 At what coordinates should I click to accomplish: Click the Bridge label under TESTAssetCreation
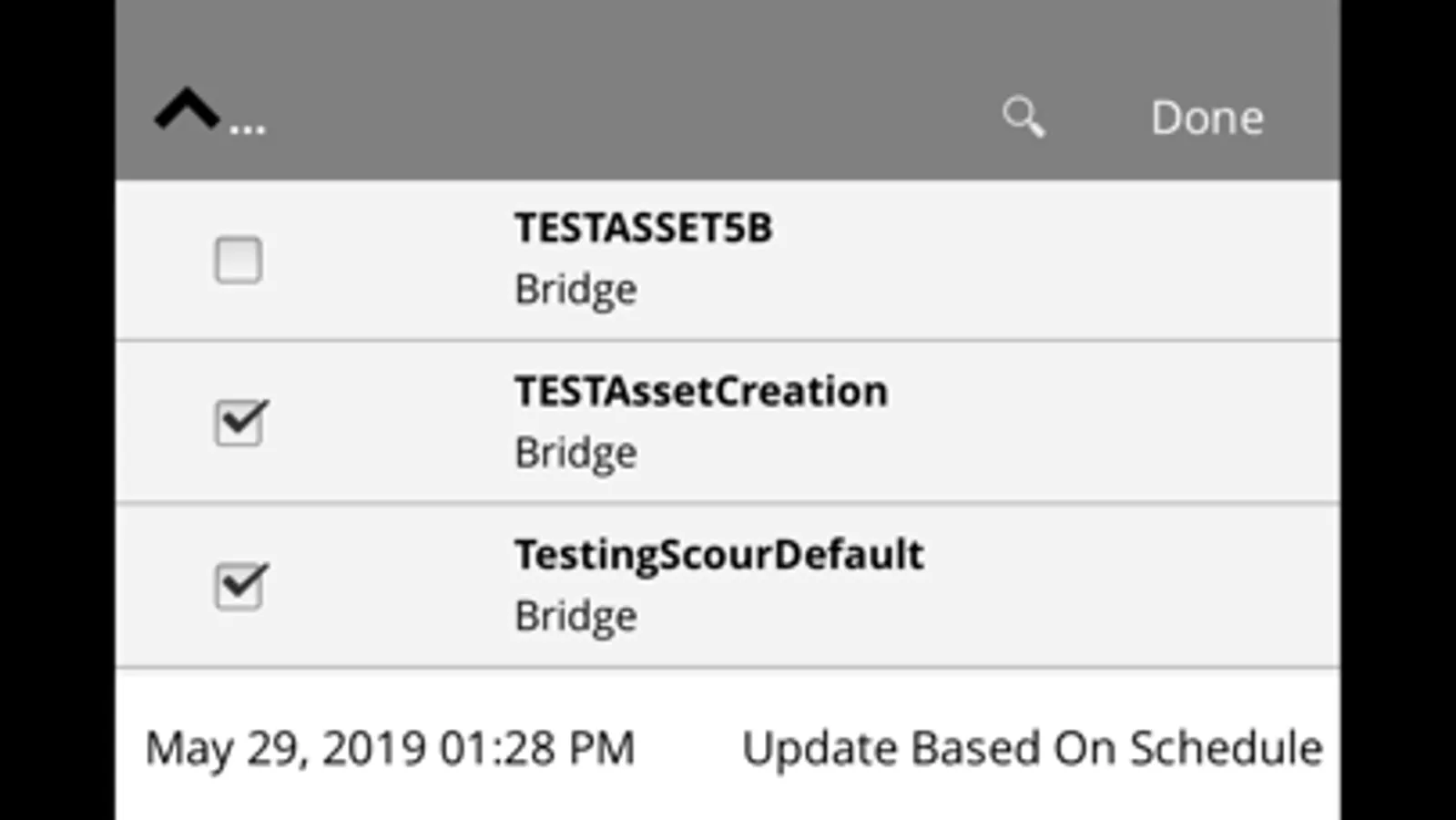pos(575,453)
